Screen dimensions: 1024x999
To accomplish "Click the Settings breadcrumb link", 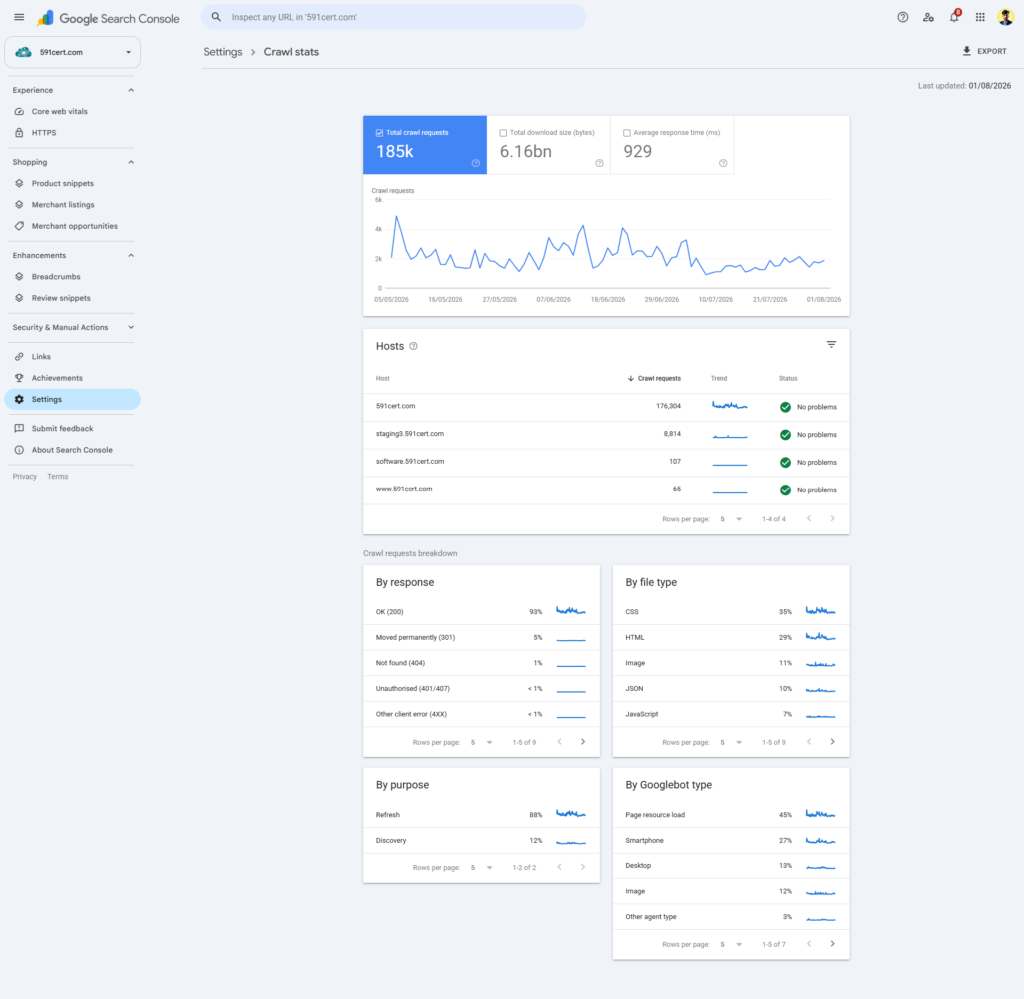I will tap(223, 52).
